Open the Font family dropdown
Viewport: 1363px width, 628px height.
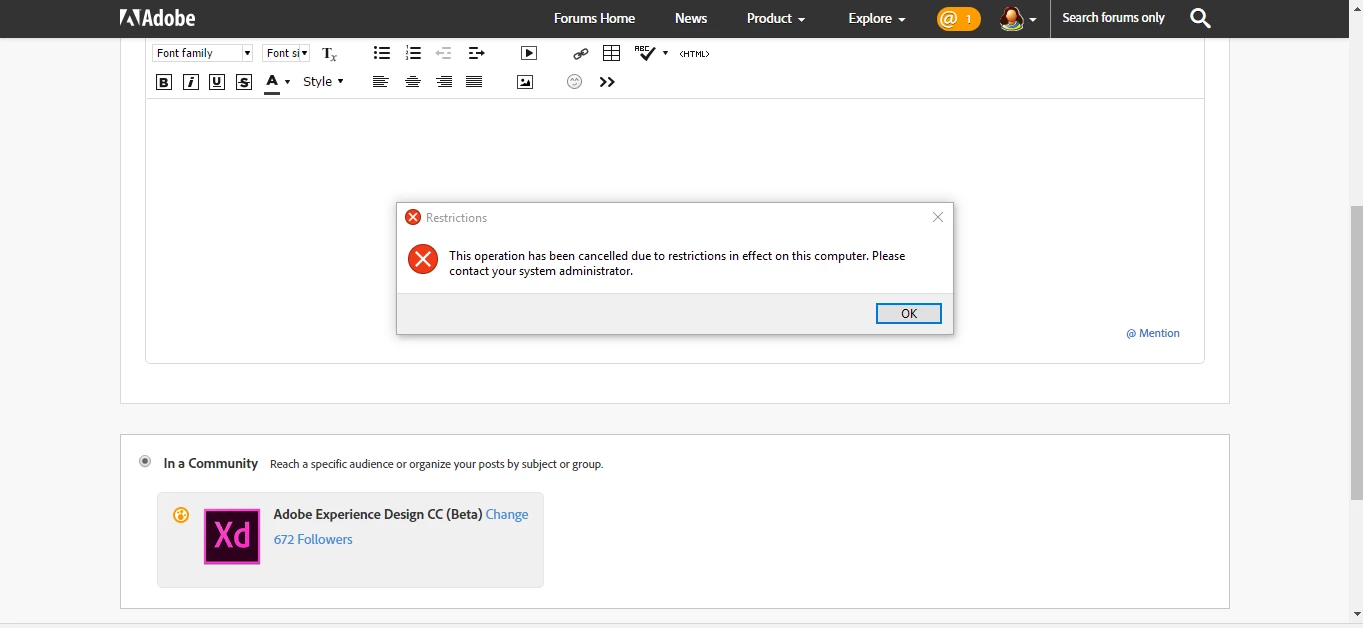coord(203,53)
